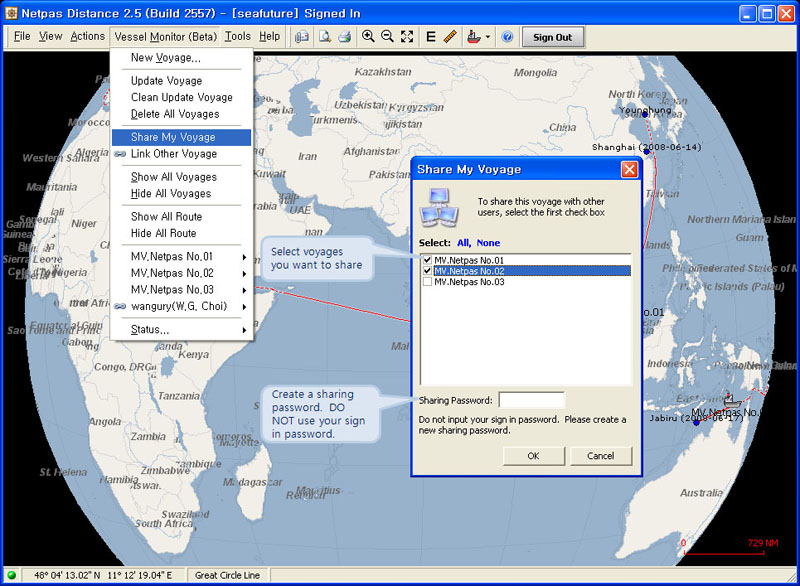Click the None selection link
Image resolution: width=800 pixels, height=586 pixels.
click(488, 243)
